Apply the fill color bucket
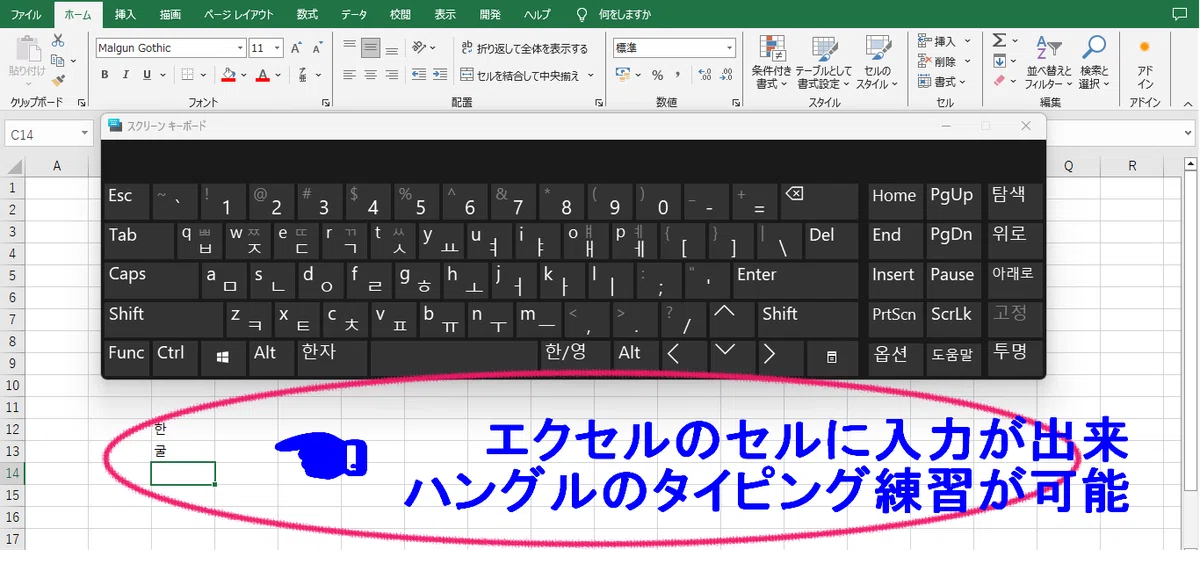Screen dimensions: 1200x571 (x=229, y=75)
